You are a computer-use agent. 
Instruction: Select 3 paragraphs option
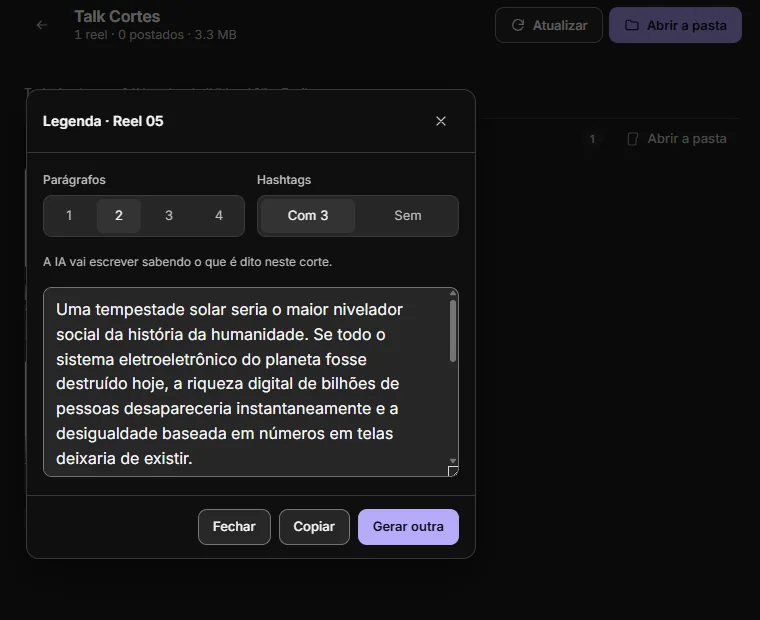[x=169, y=216]
